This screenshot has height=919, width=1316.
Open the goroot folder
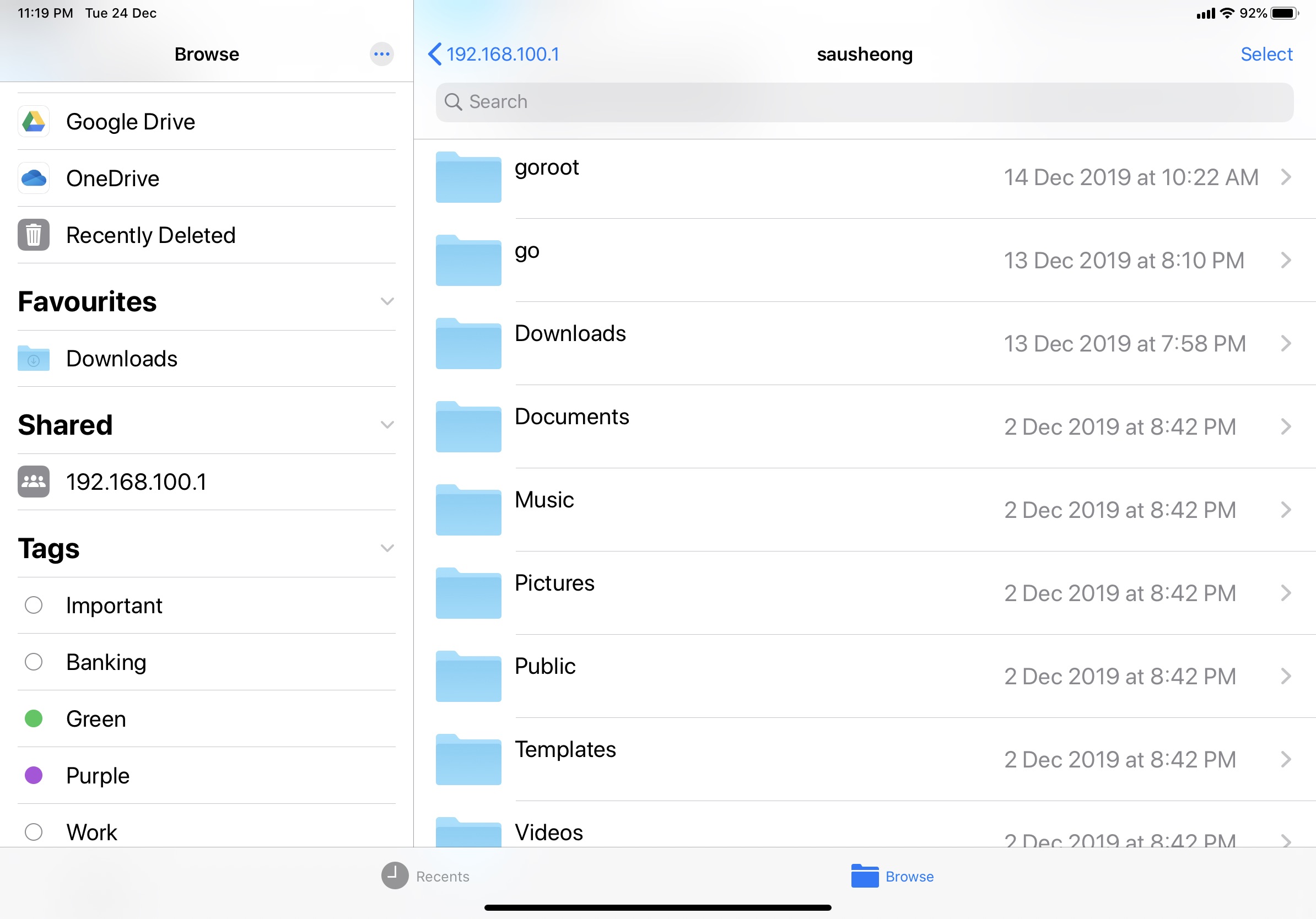coord(863,177)
